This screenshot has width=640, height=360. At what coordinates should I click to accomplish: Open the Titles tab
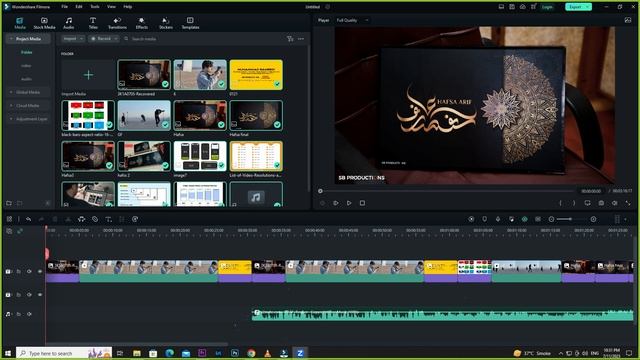[x=93, y=23]
